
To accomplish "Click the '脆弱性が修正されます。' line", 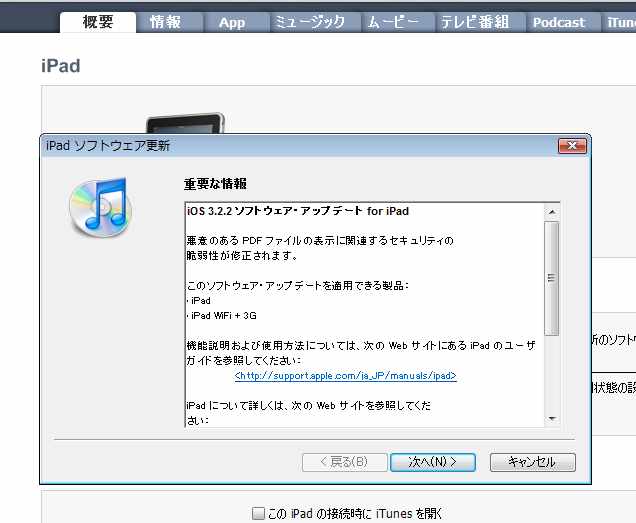I will (x=242, y=256).
